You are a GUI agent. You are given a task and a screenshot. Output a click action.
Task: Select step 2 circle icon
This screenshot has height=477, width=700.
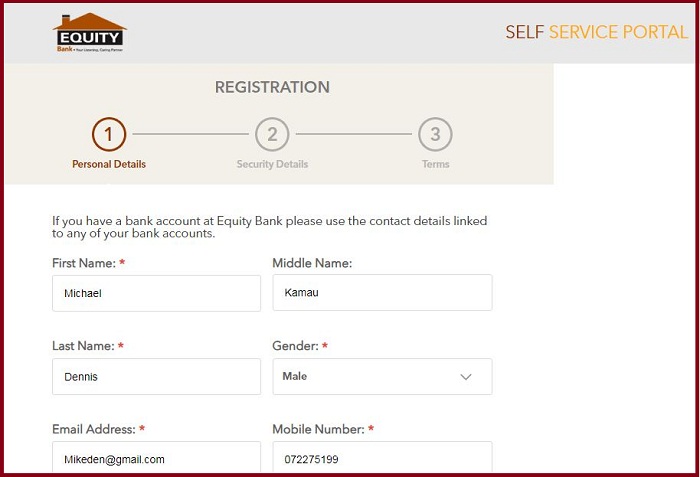[272, 134]
